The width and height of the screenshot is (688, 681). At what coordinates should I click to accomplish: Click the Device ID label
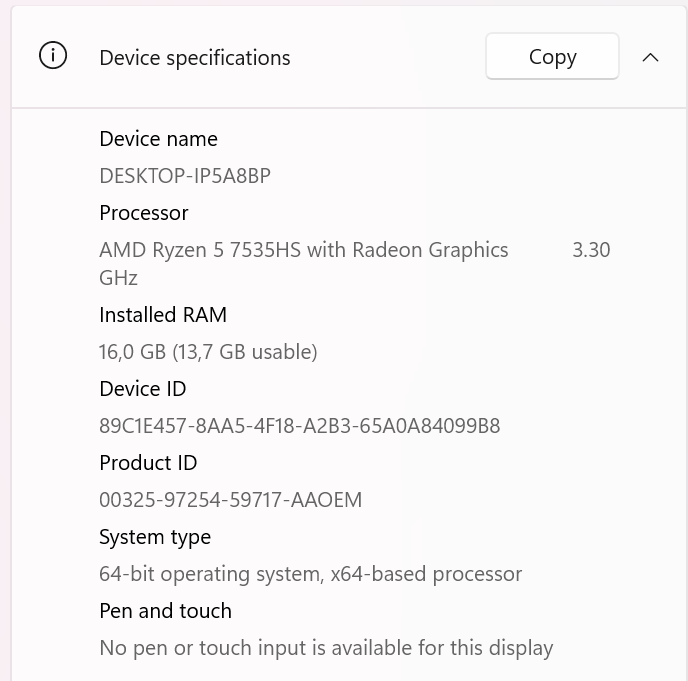click(x=143, y=389)
